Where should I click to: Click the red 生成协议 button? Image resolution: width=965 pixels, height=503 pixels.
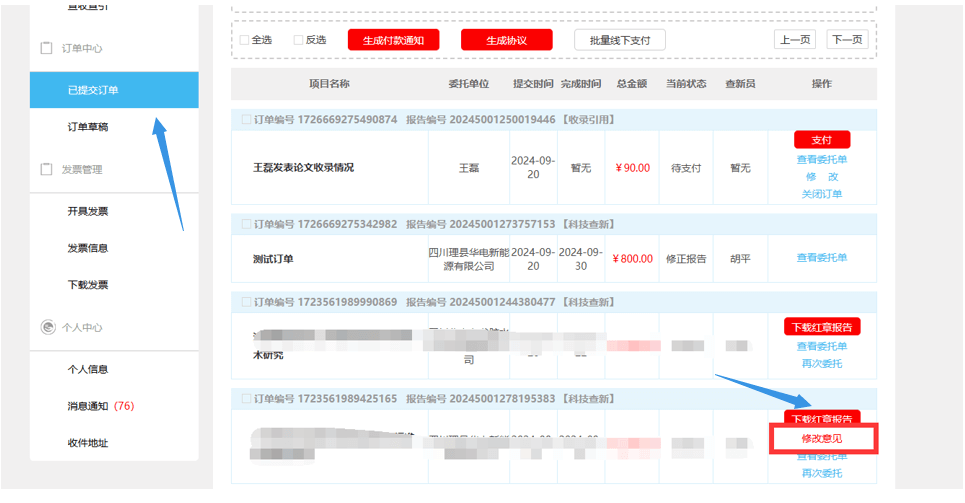coord(506,40)
